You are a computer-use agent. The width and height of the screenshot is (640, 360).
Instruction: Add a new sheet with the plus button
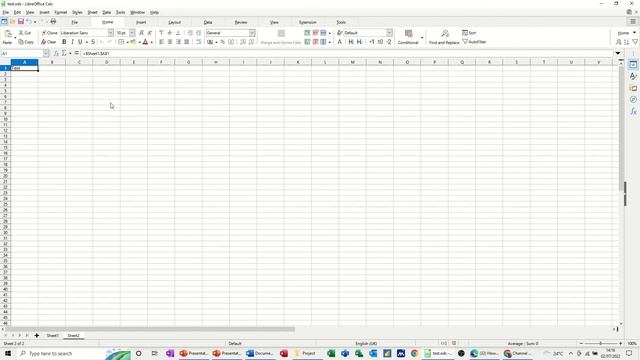(x=37, y=336)
